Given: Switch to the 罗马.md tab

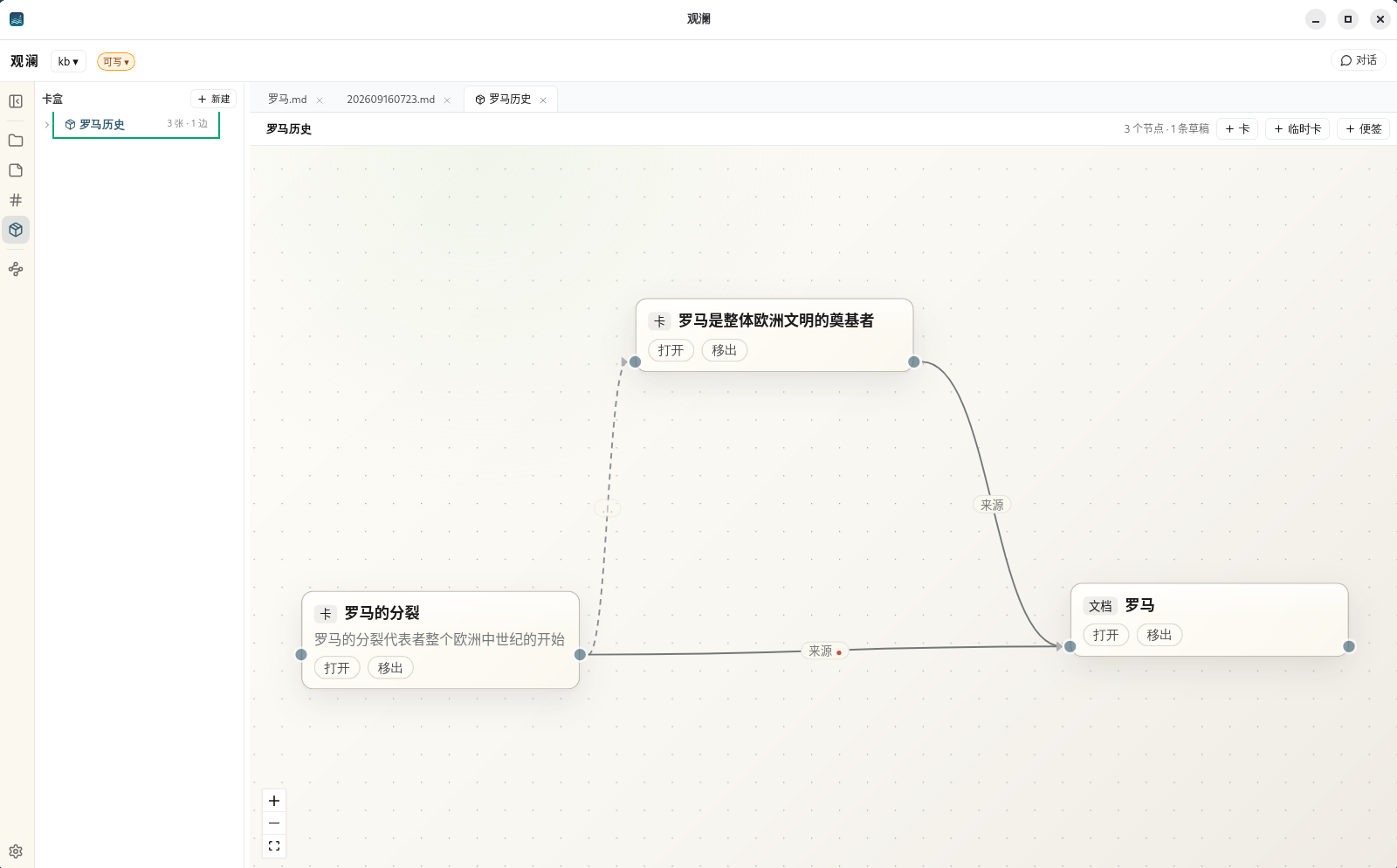Looking at the screenshot, I should [287, 100].
